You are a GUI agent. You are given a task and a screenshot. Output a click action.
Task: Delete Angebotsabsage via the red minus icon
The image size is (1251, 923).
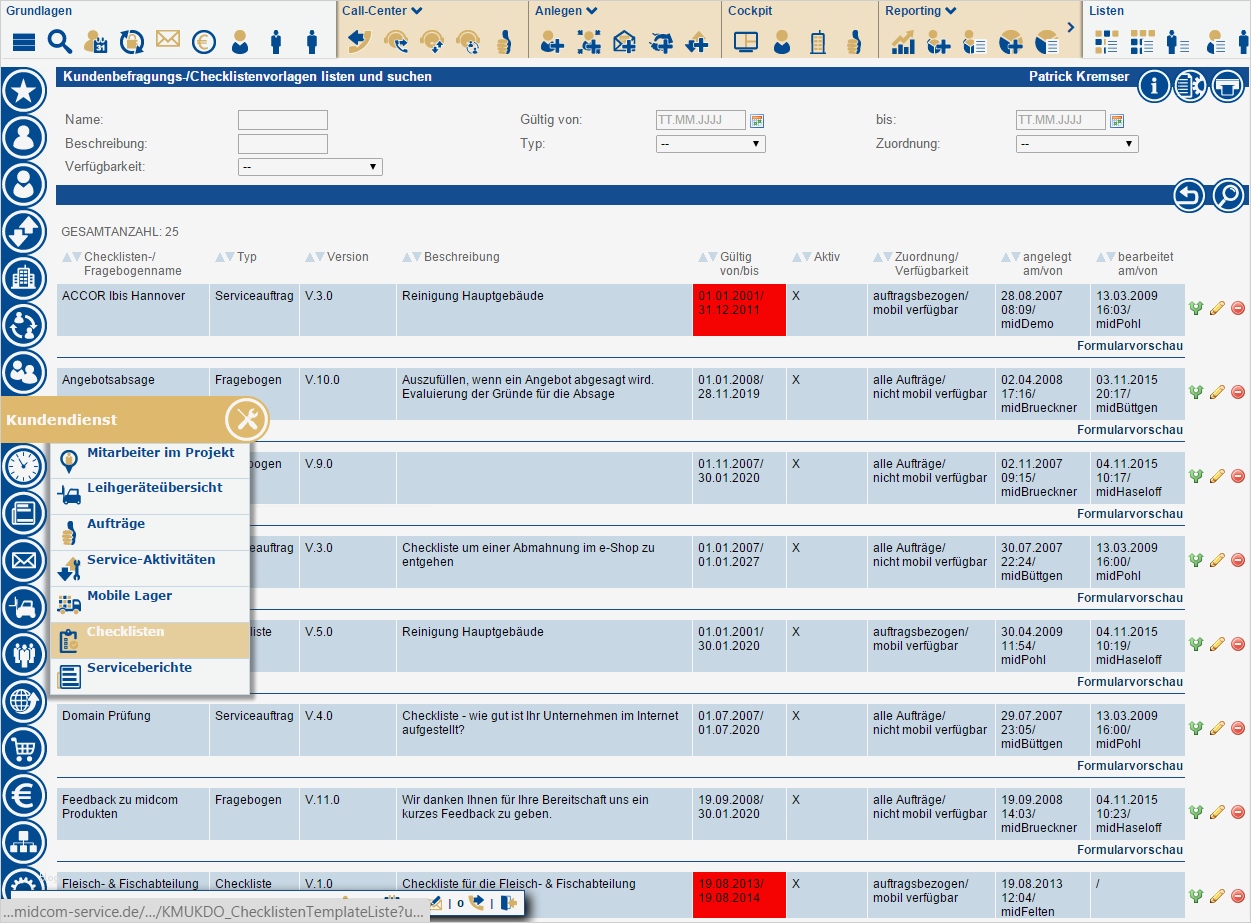1237,392
